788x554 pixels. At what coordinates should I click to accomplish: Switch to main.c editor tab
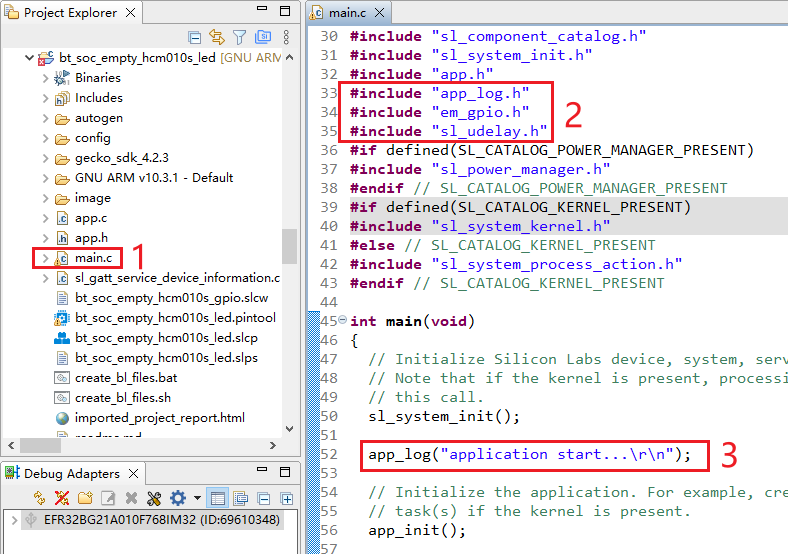coord(346,13)
